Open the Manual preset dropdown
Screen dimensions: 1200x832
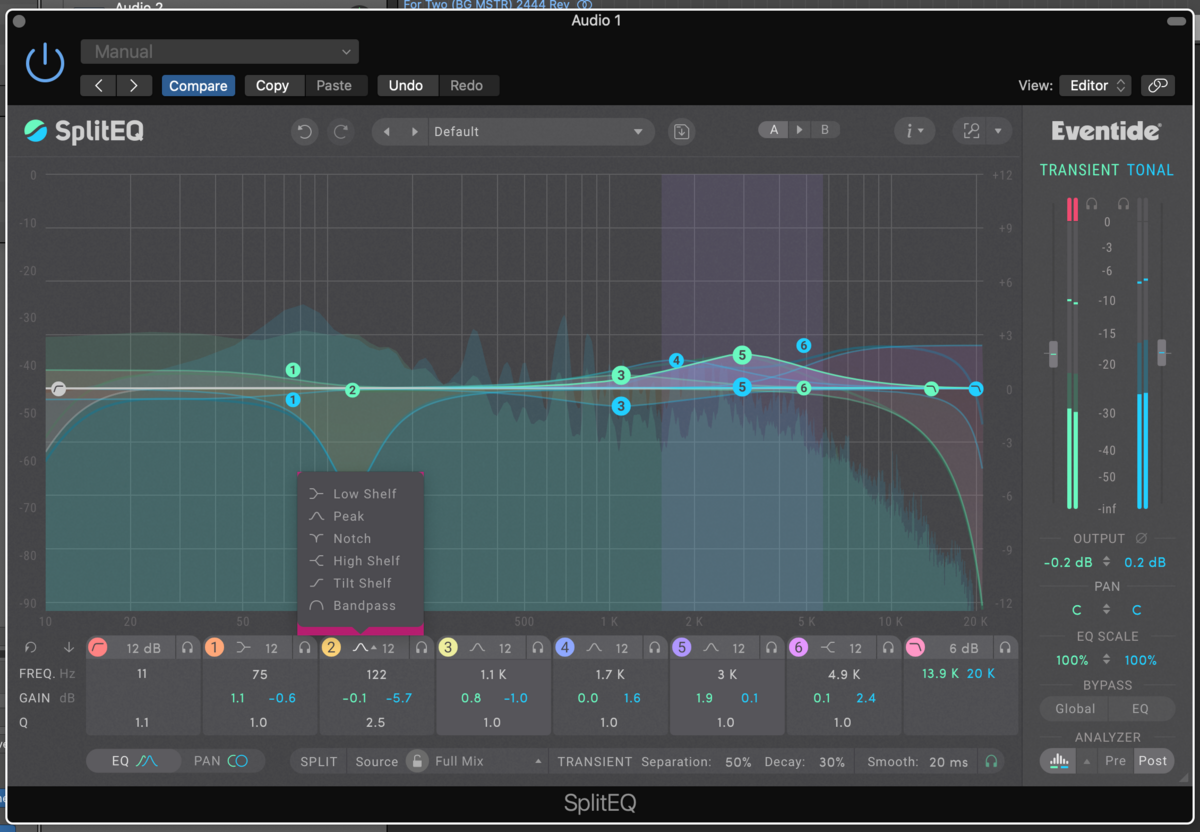pos(220,52)
